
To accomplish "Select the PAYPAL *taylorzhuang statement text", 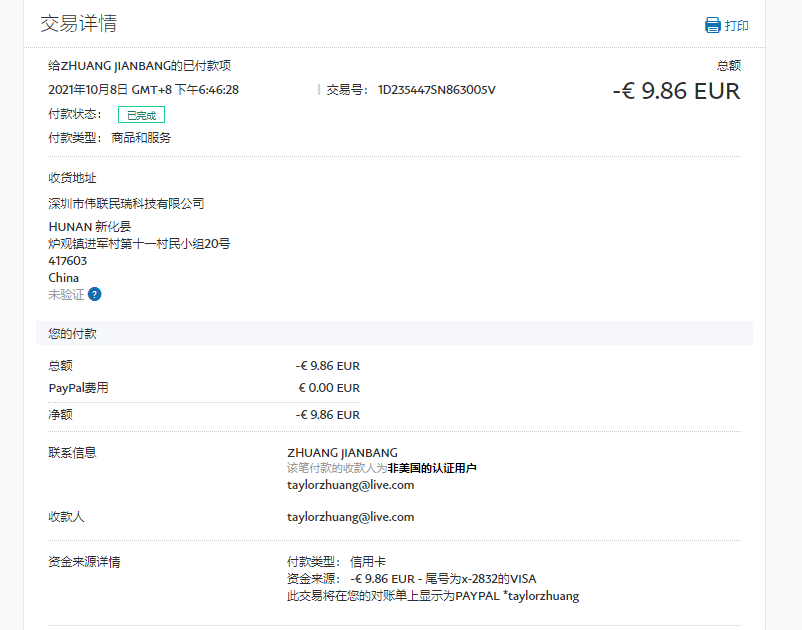I will click(x=517, y=596).
